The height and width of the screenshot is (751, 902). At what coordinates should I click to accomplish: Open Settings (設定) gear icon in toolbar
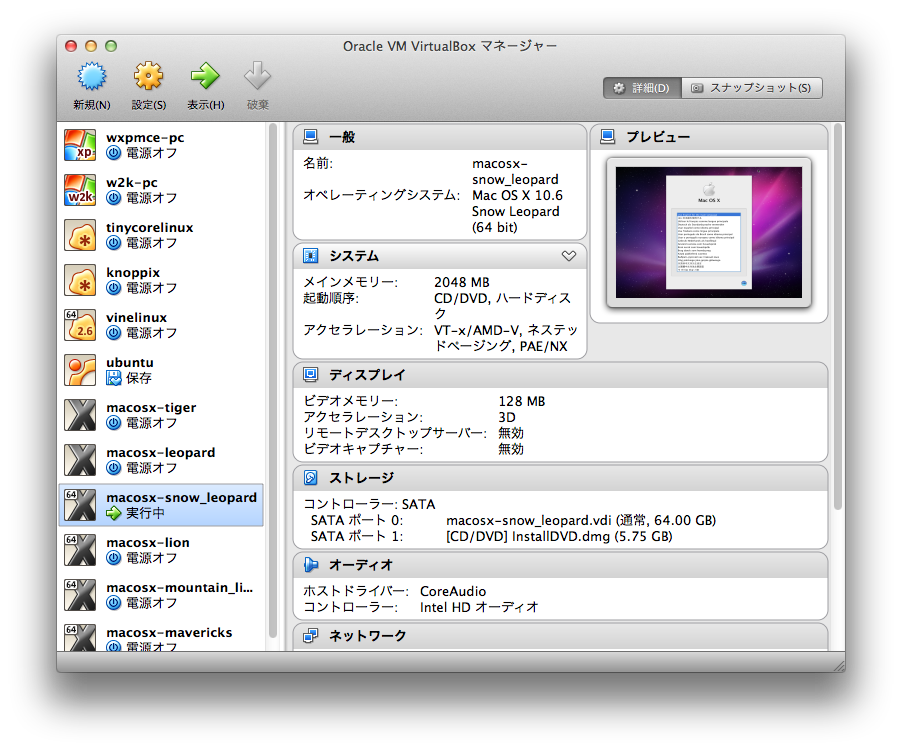[x=148, y=76]
